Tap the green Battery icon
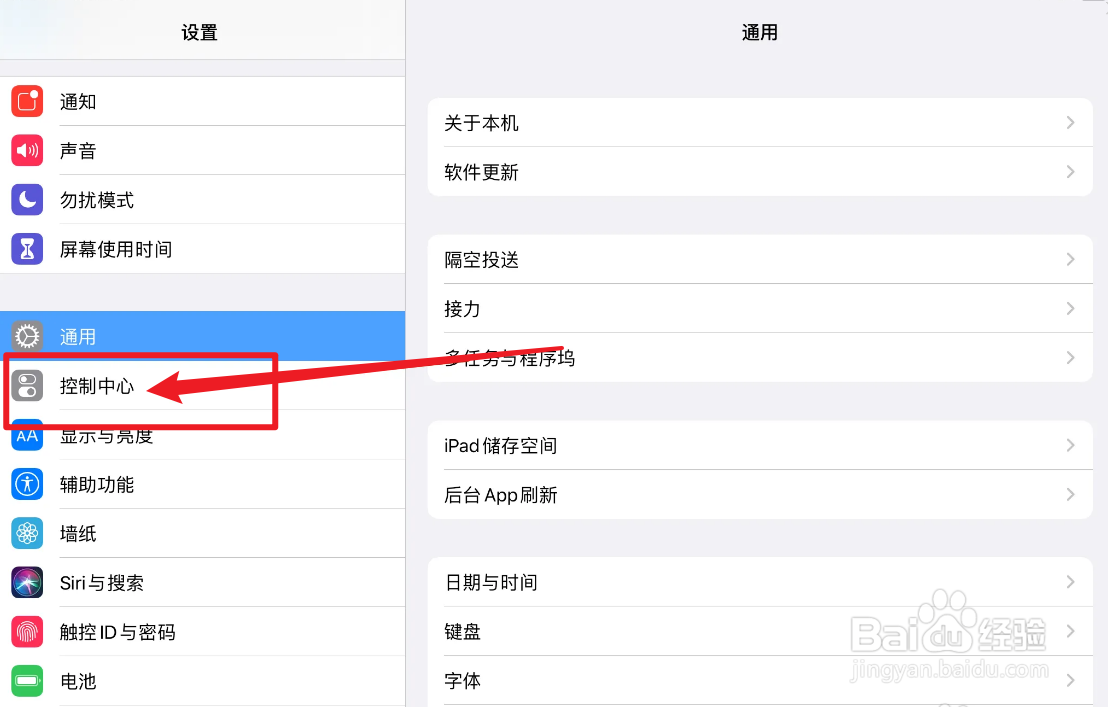Screen dimensions: 1108x707 [27, 681]
